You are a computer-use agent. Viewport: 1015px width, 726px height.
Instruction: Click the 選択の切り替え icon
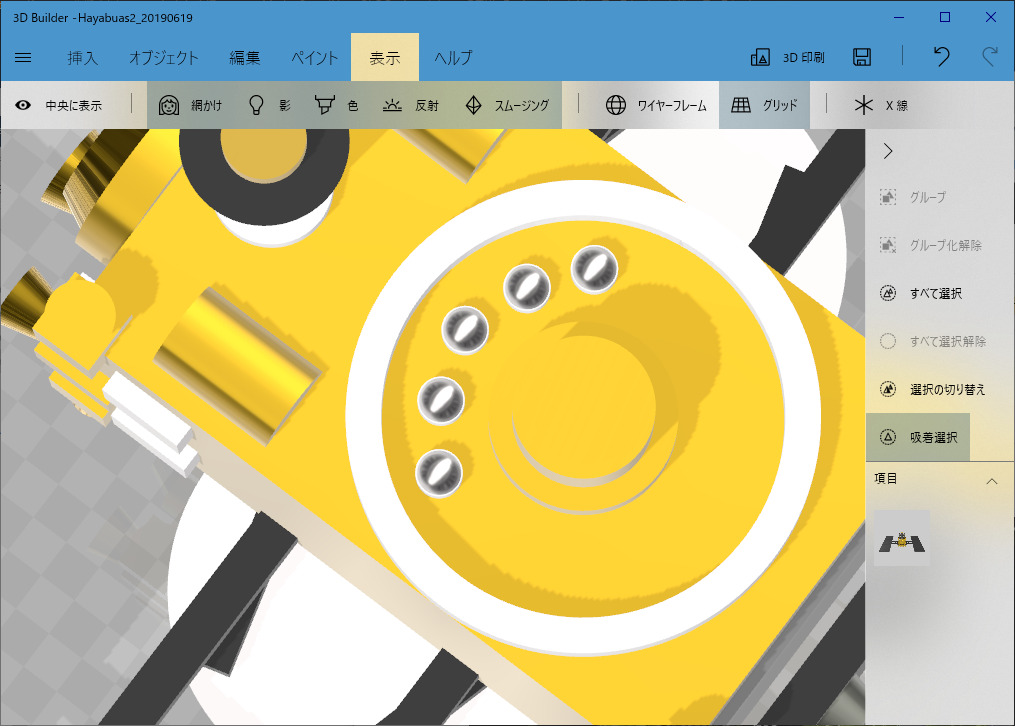(x=888, y=389)
